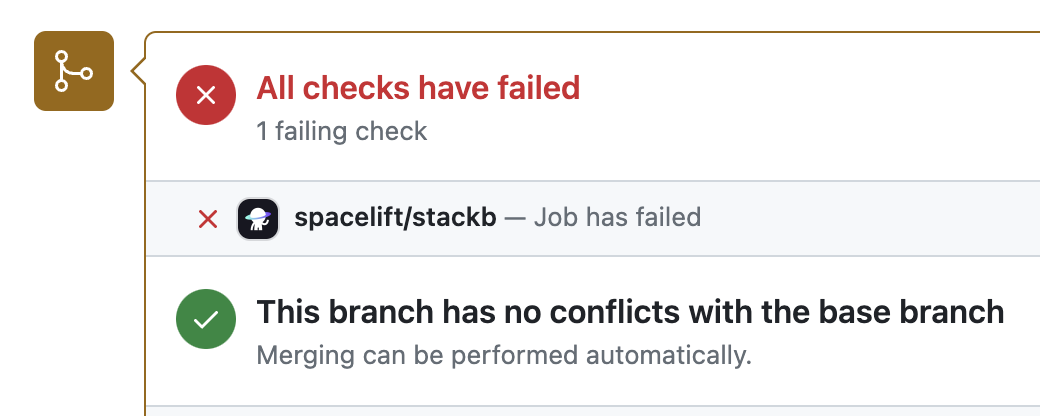Click the "Job has failed" status description
1040x416 pixels.
click(617, 217)
